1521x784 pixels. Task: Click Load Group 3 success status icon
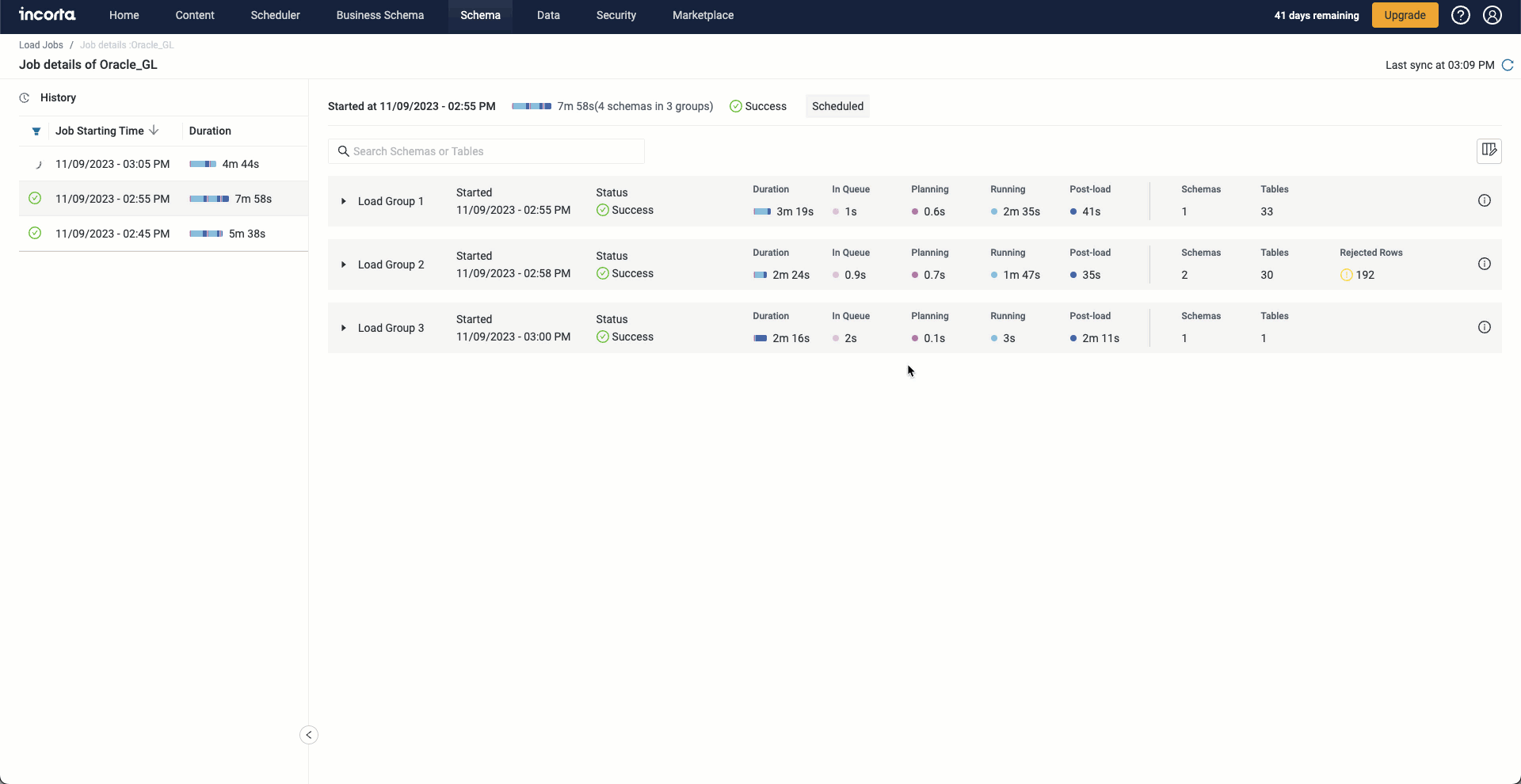click(x=603, y=337)
